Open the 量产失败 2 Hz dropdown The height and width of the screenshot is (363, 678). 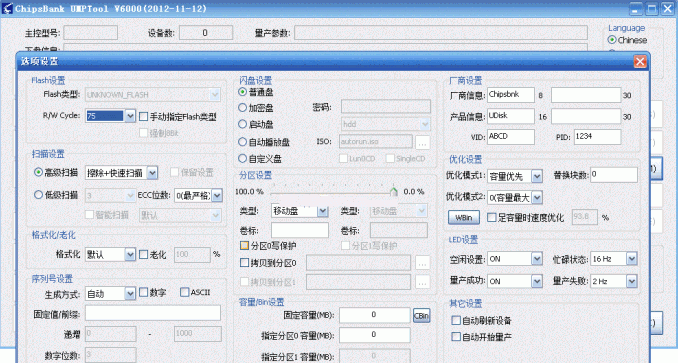click(x=631, y=281)
